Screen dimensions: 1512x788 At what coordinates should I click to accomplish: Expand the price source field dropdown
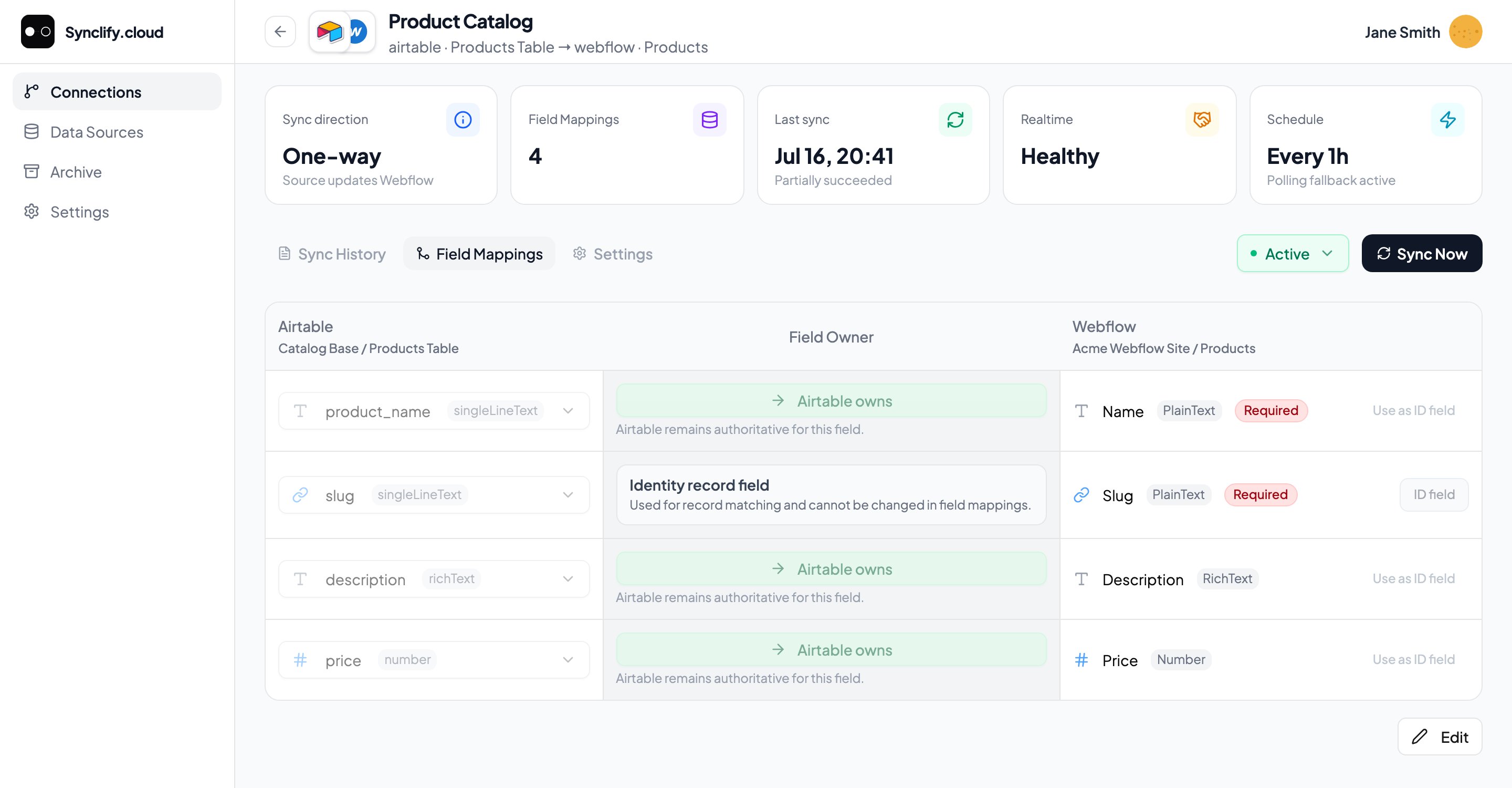pyautogui.click(x=434, y=660)
